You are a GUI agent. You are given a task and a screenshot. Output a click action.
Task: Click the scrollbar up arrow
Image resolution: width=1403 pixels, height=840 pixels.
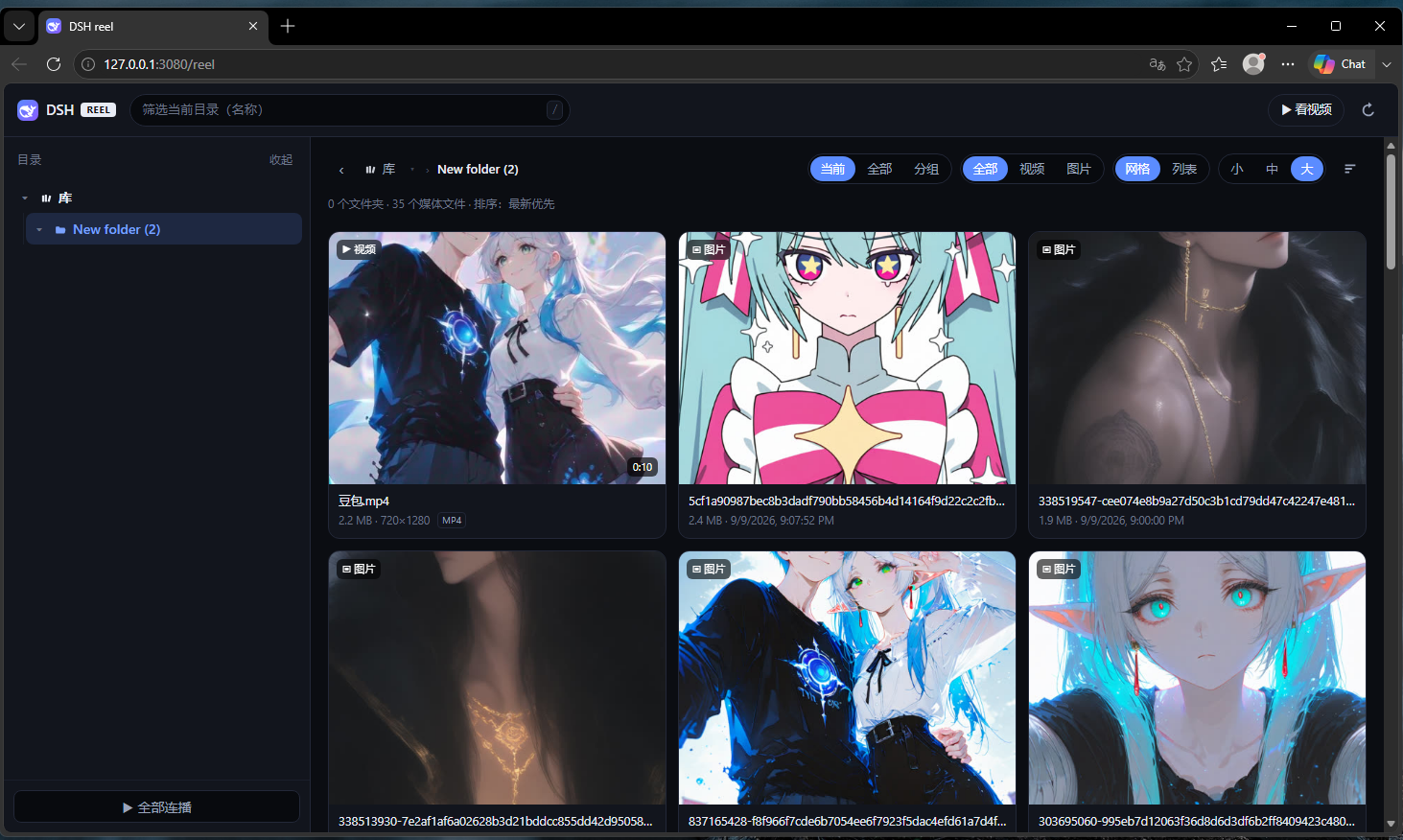click(x=1391, y=146)
